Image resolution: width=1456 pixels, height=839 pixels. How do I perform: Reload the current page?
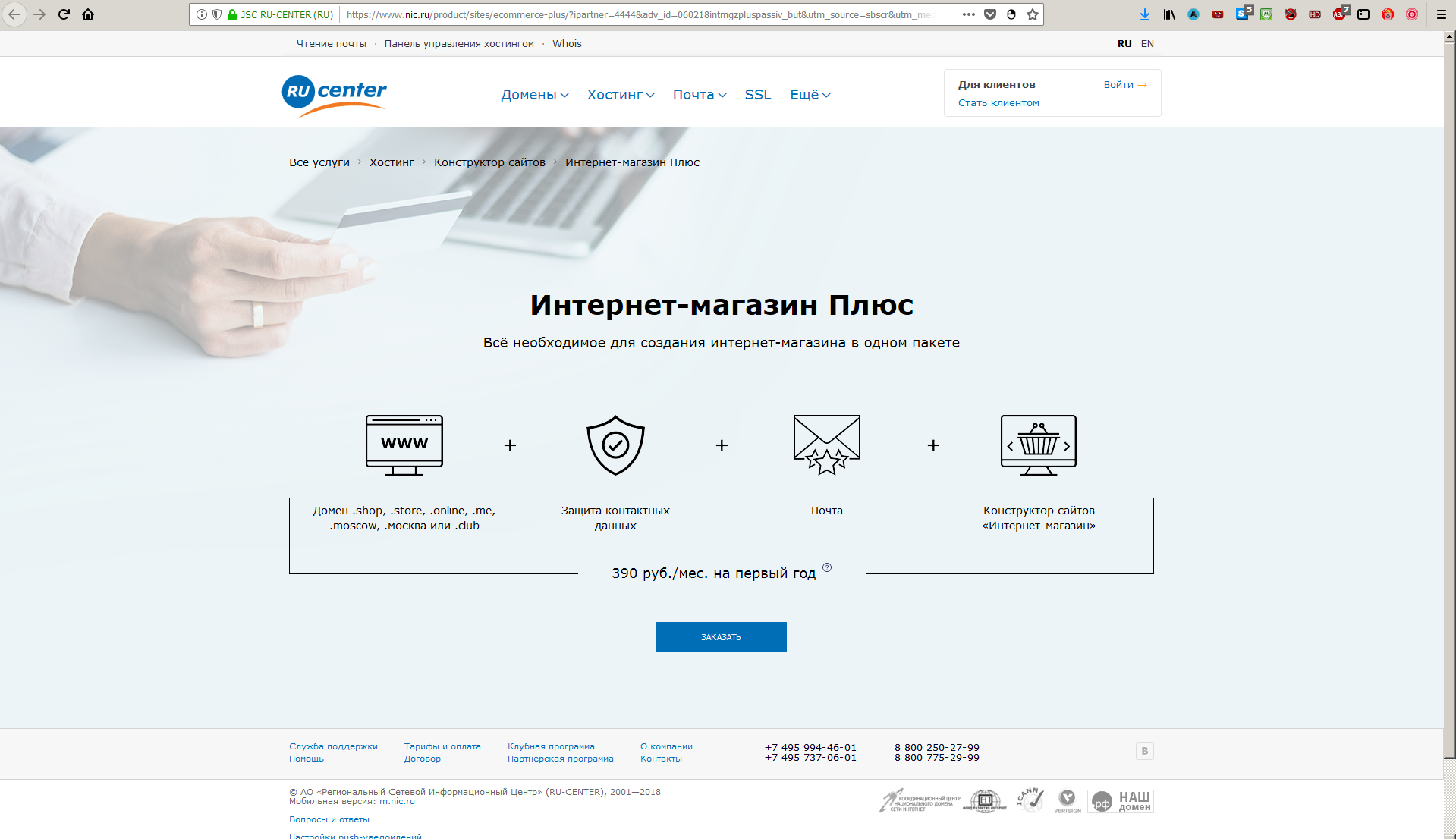[64, 14]
